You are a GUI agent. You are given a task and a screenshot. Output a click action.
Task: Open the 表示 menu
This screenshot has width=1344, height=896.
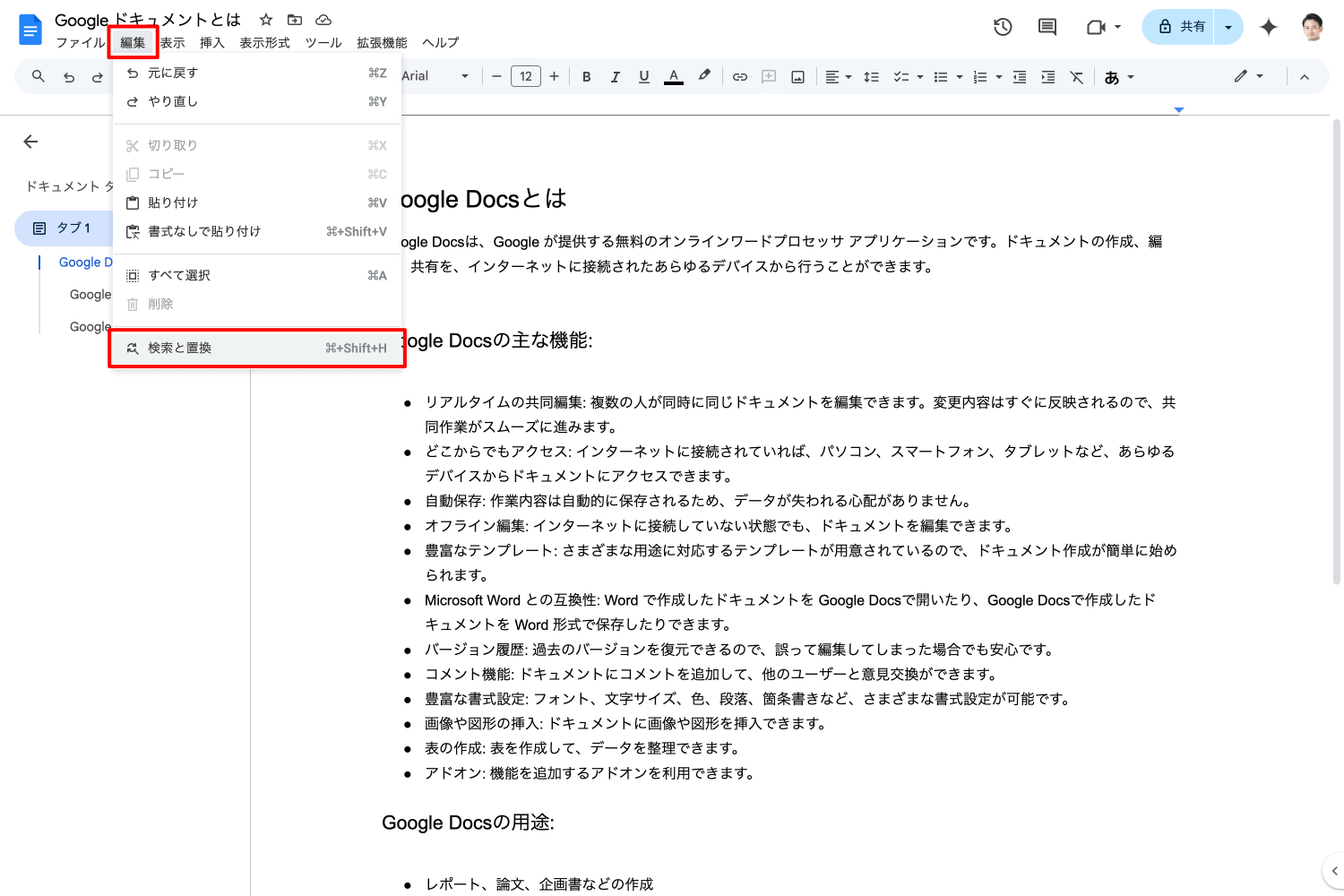point(172,42)
